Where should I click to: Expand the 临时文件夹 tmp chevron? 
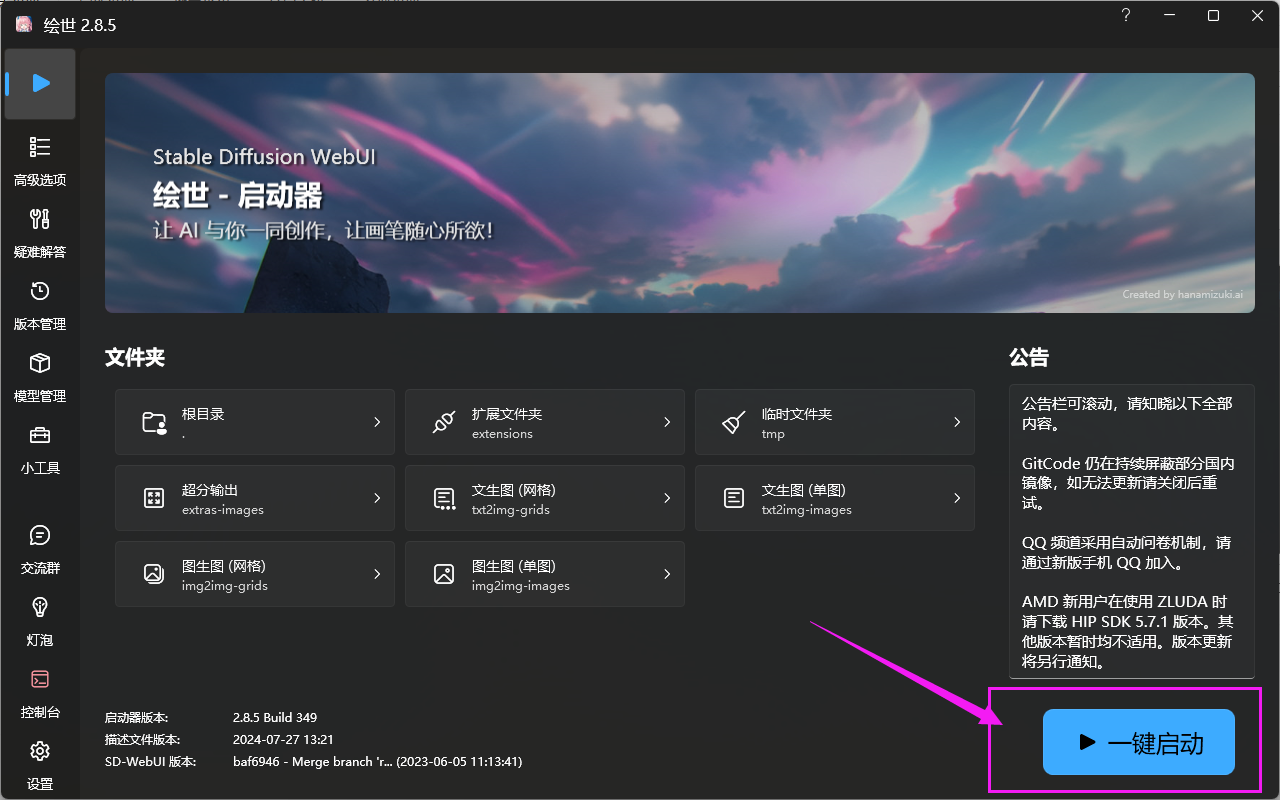click(x=957, y=422)
